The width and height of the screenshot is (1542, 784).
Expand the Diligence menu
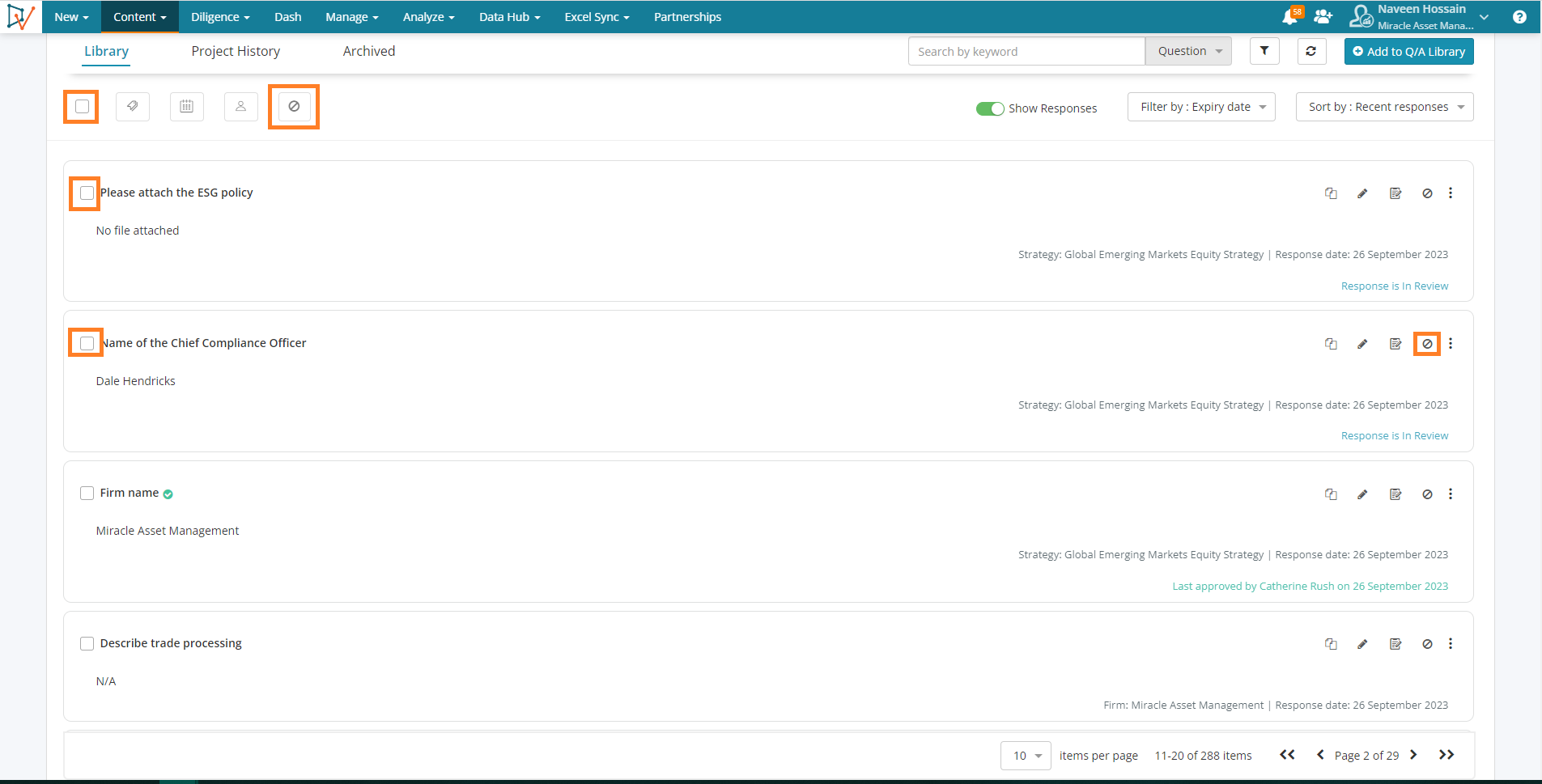220,17
